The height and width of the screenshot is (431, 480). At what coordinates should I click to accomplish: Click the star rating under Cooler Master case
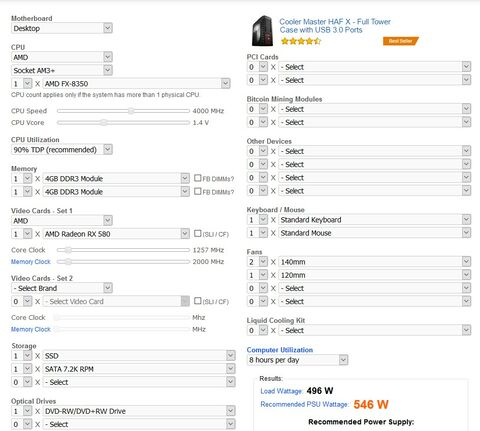(x=301, y=41)
